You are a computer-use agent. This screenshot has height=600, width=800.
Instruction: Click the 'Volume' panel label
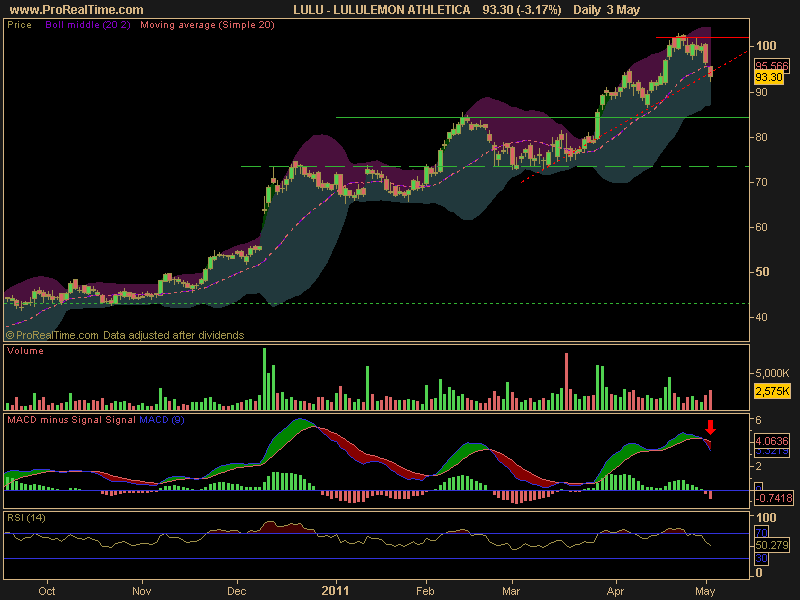(x=25, y=351)
